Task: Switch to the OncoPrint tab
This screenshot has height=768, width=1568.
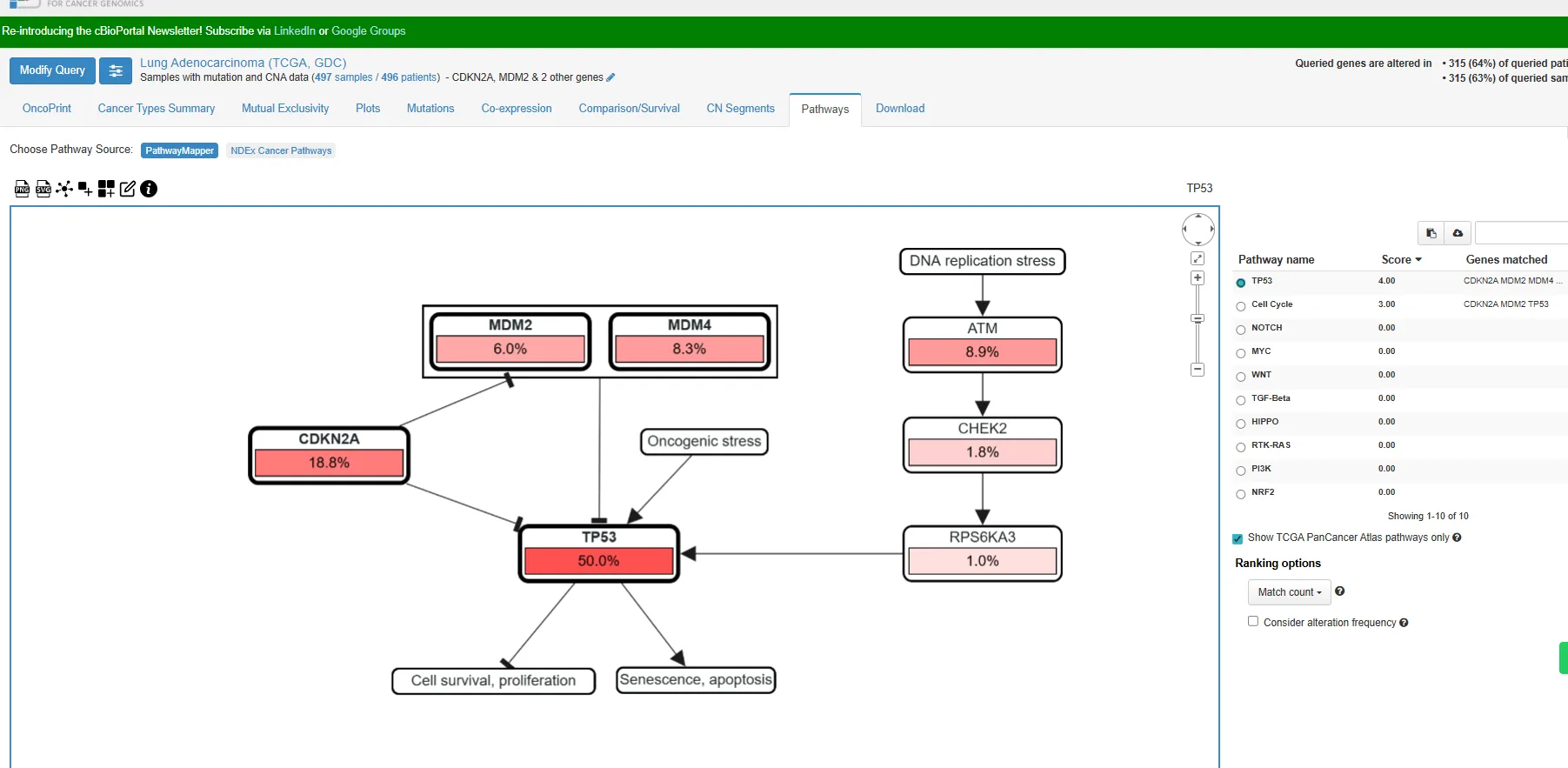Action: (47, 109)
